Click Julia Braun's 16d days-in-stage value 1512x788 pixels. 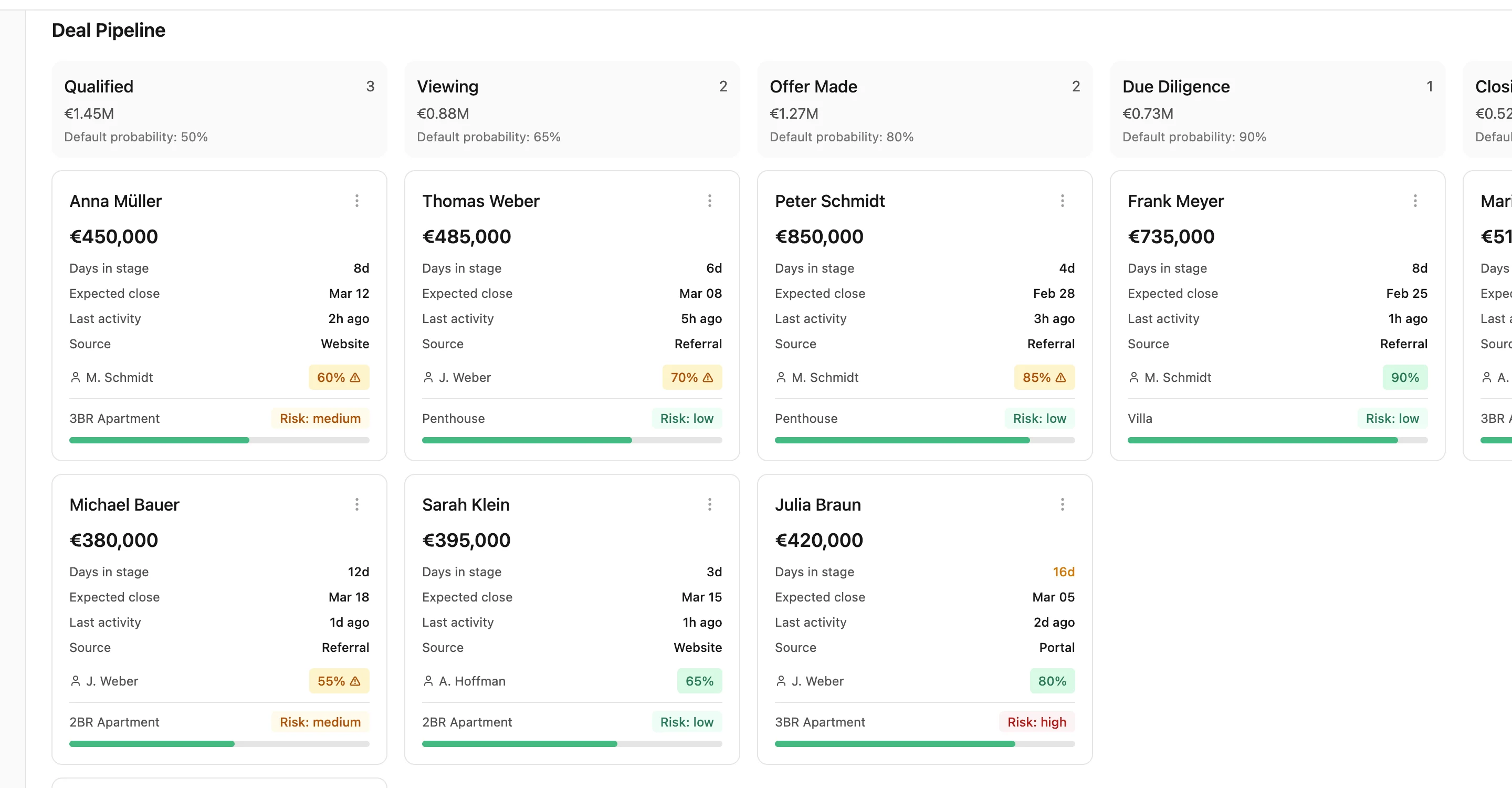[1064, 572]
